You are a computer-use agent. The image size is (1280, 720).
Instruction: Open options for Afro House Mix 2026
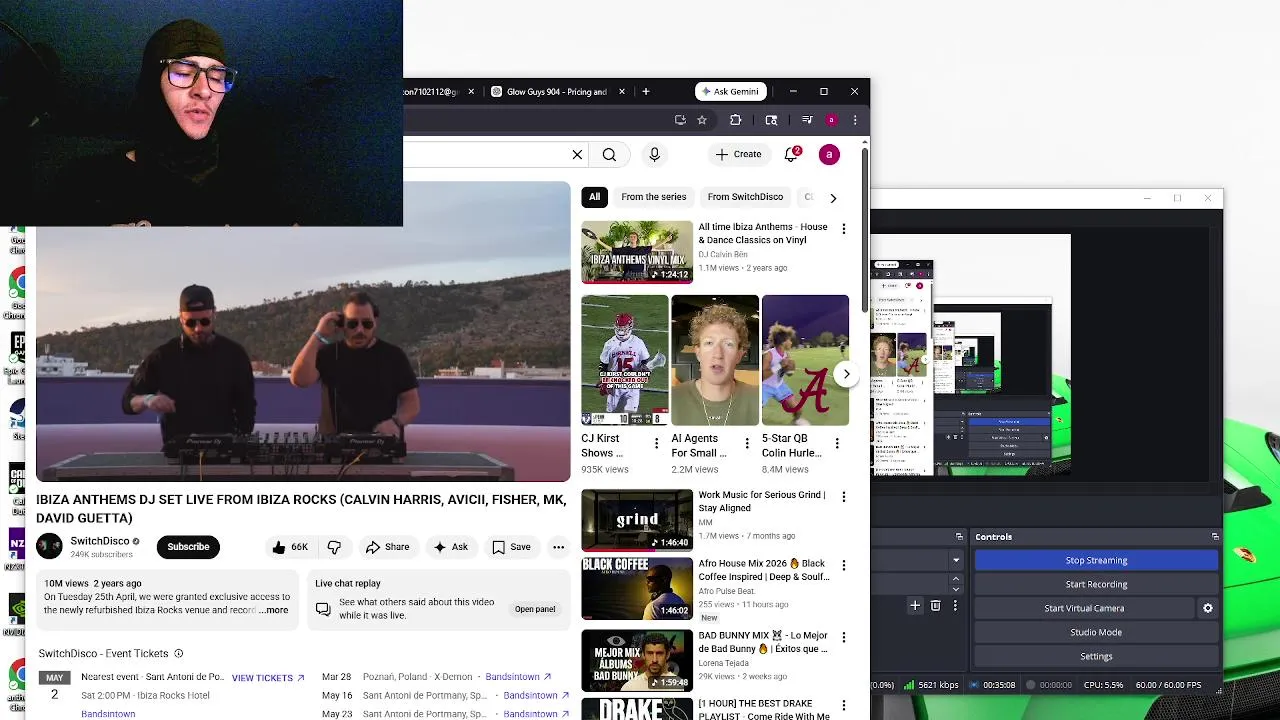(843, 565)
